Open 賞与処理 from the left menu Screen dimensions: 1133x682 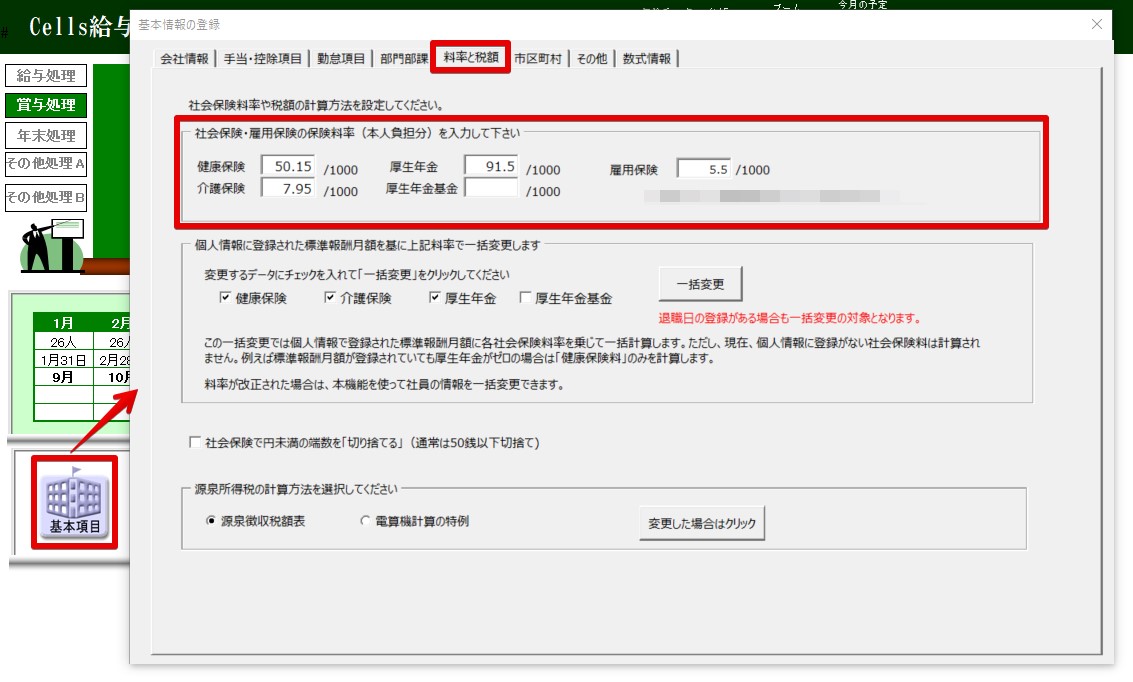(x=46, y=105)
